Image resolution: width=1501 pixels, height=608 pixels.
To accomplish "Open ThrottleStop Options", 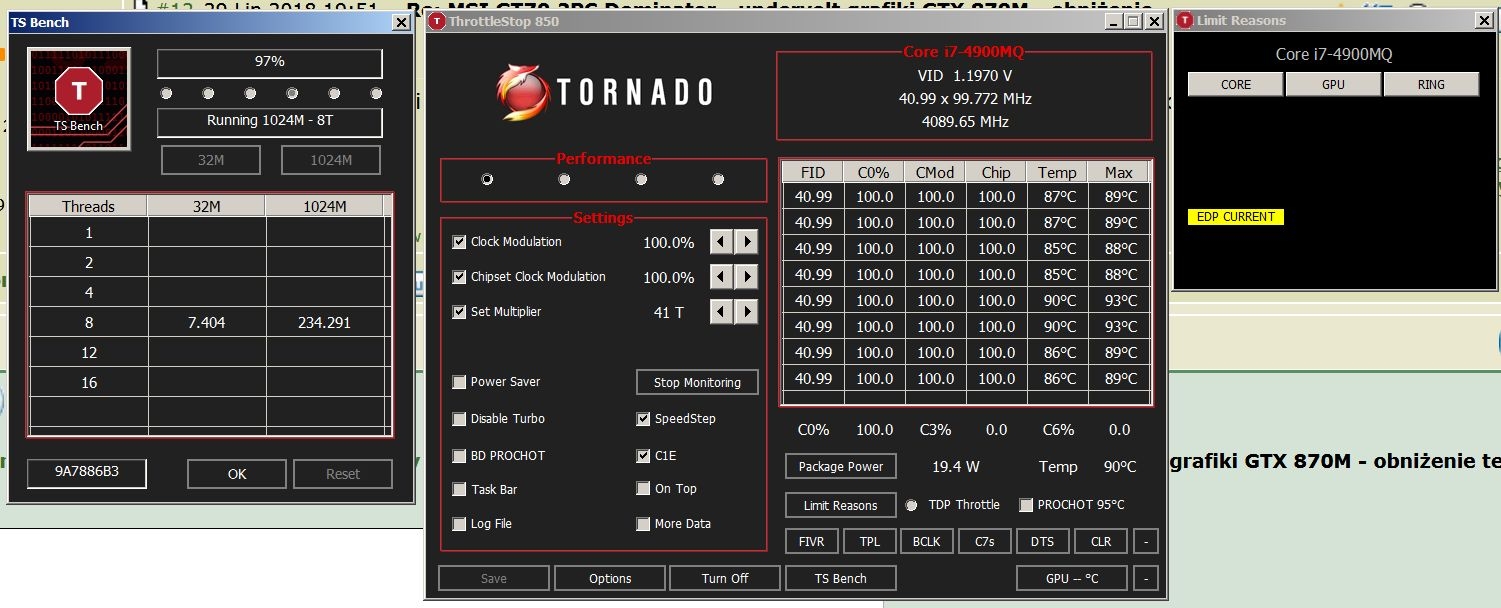I will coord(610,578).
